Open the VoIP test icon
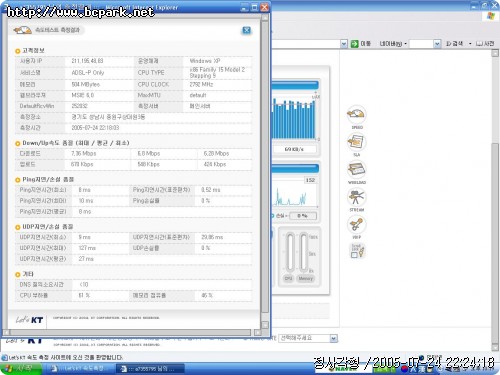The width and height of the screenshot is (500, 375). pos(356,224)
